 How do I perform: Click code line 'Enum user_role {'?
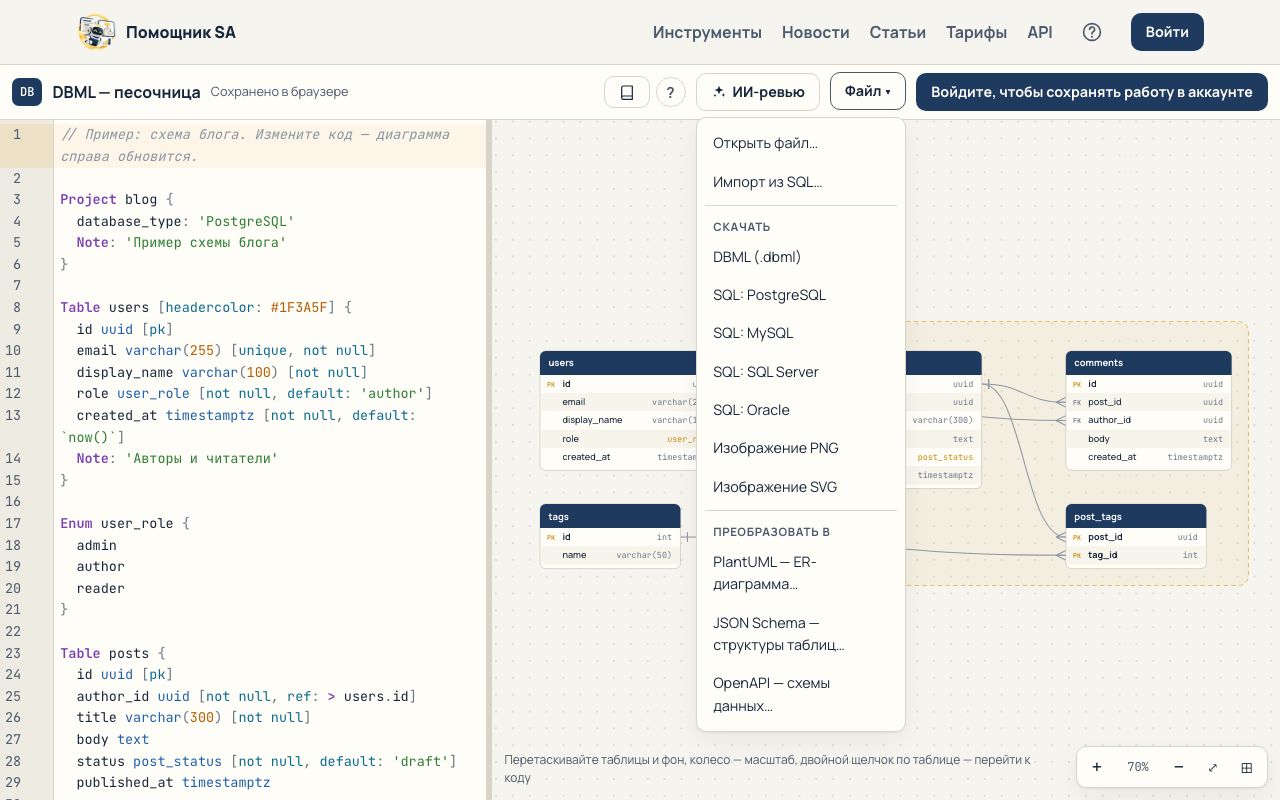(x=125, y=523)
